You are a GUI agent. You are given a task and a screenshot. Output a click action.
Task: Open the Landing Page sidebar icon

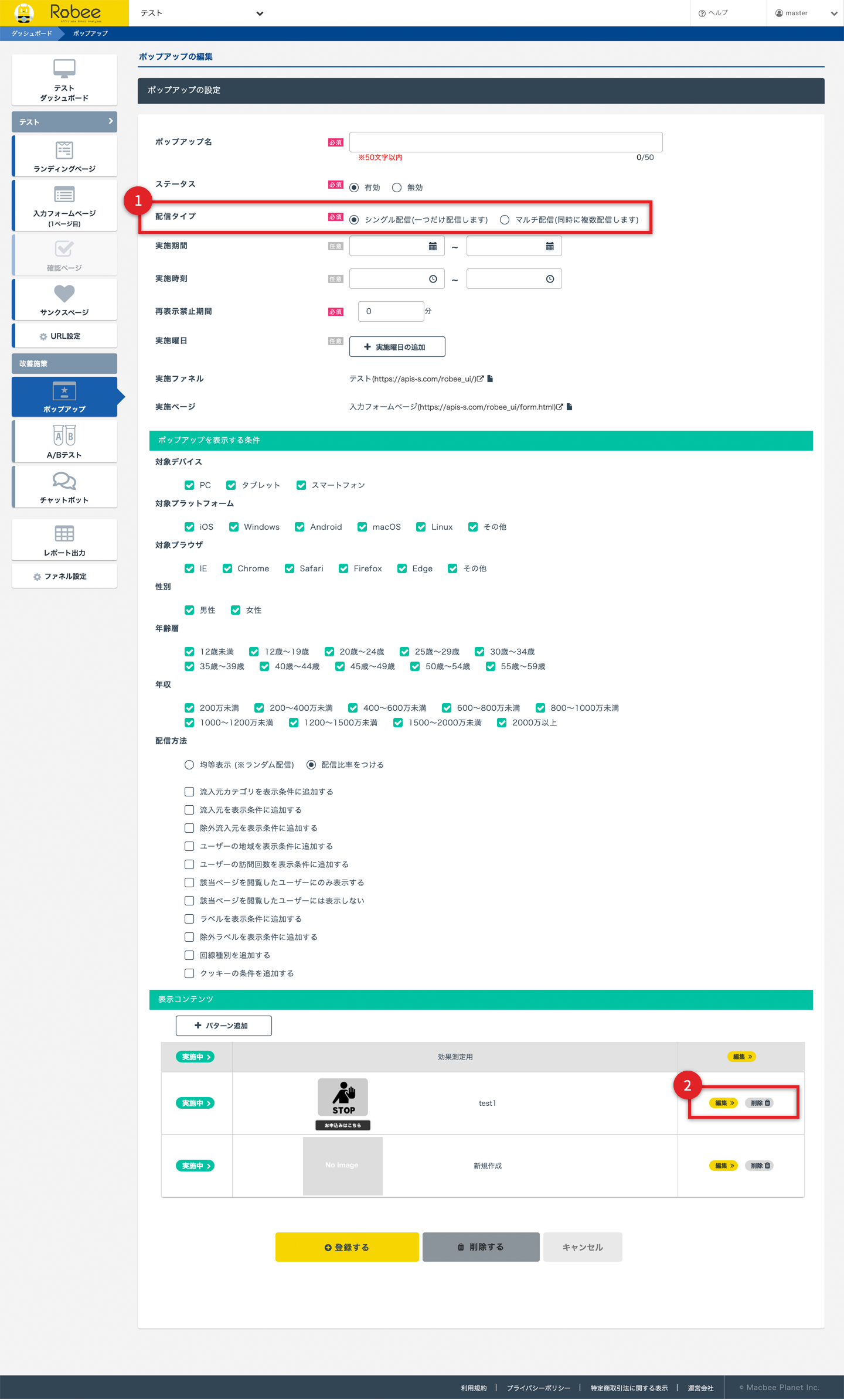point(64,151)
